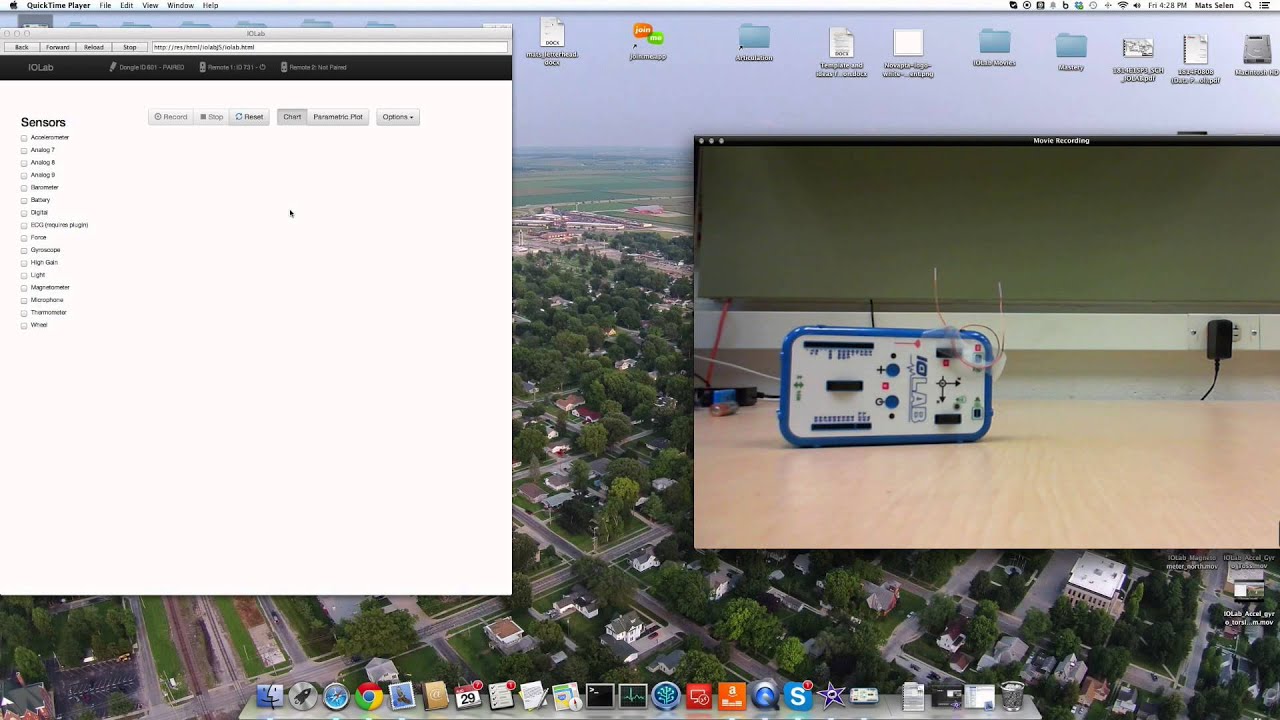Image resolution: width=1280 pixels, height=720 pixels.
Task: Tick the Accelerometer sensor checkbox
Action: click(24, 138)
